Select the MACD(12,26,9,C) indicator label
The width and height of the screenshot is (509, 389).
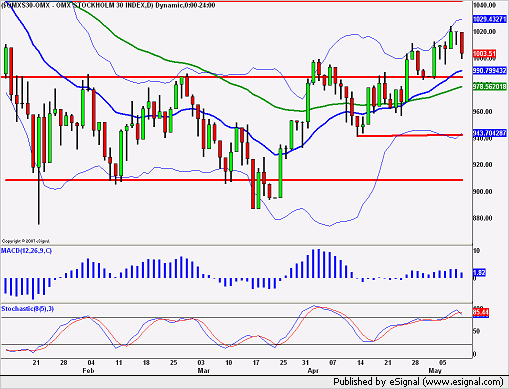click(26, 251)
